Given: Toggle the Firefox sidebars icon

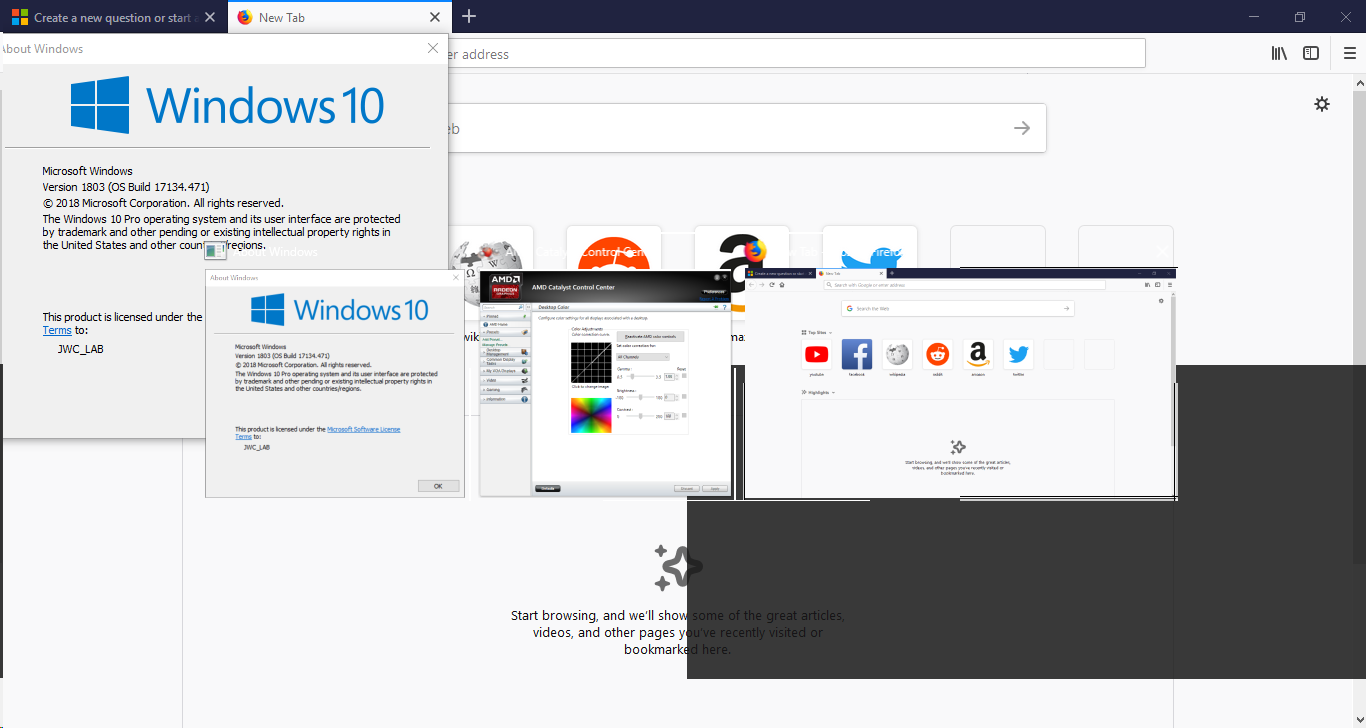Looking at the screenshot, I should 1311,54.
